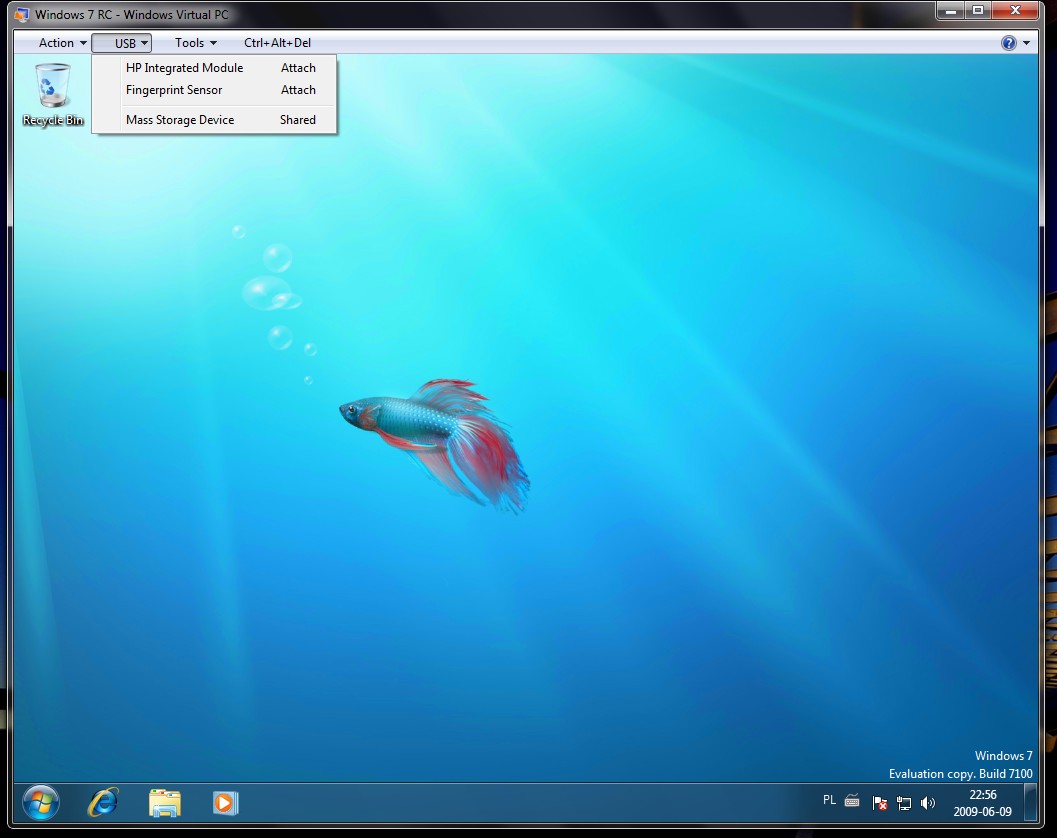Maximize the Windows Virtual PC window
Viewport: 1057px width, 838px height.
click(x=978, y=10)
